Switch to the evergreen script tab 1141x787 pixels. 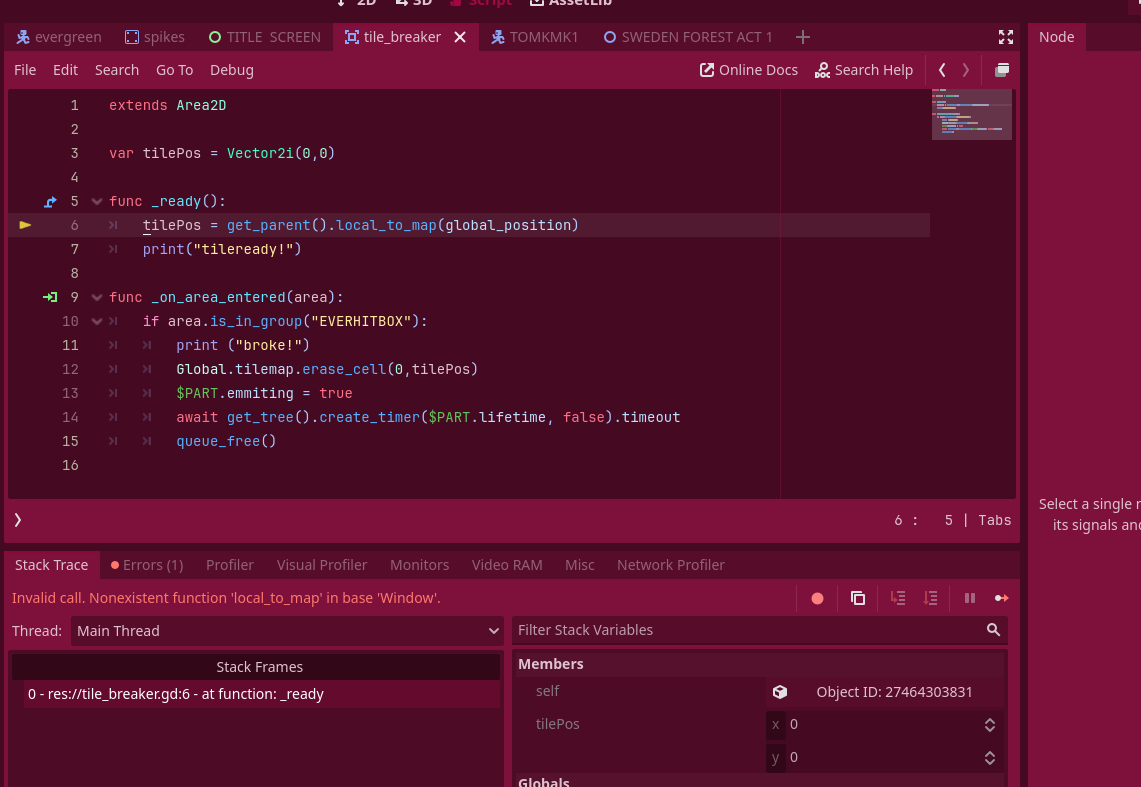click(59, 37)
